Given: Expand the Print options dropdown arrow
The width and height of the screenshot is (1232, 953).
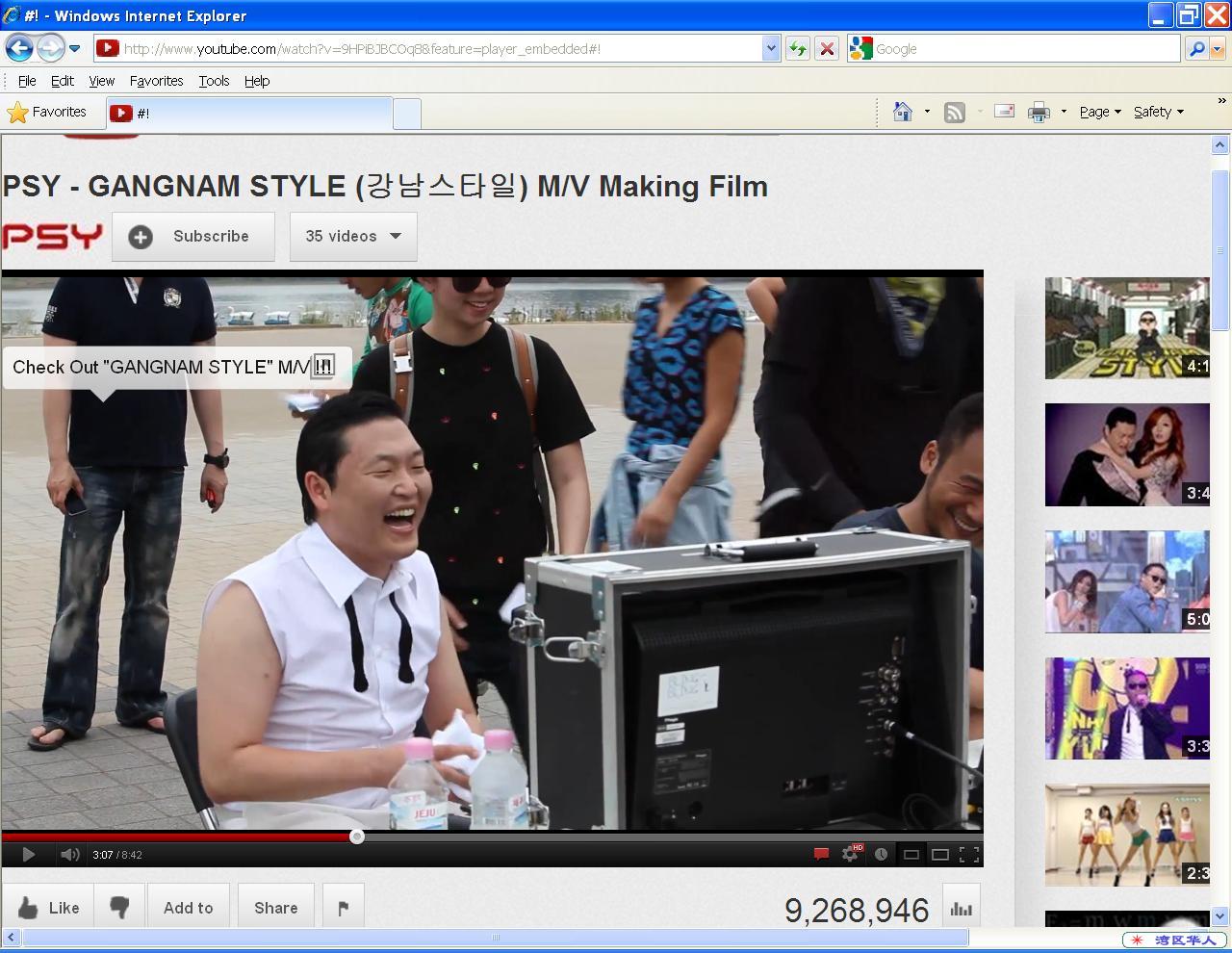Looking at the screenshot, I should (x=1064, y=112).
